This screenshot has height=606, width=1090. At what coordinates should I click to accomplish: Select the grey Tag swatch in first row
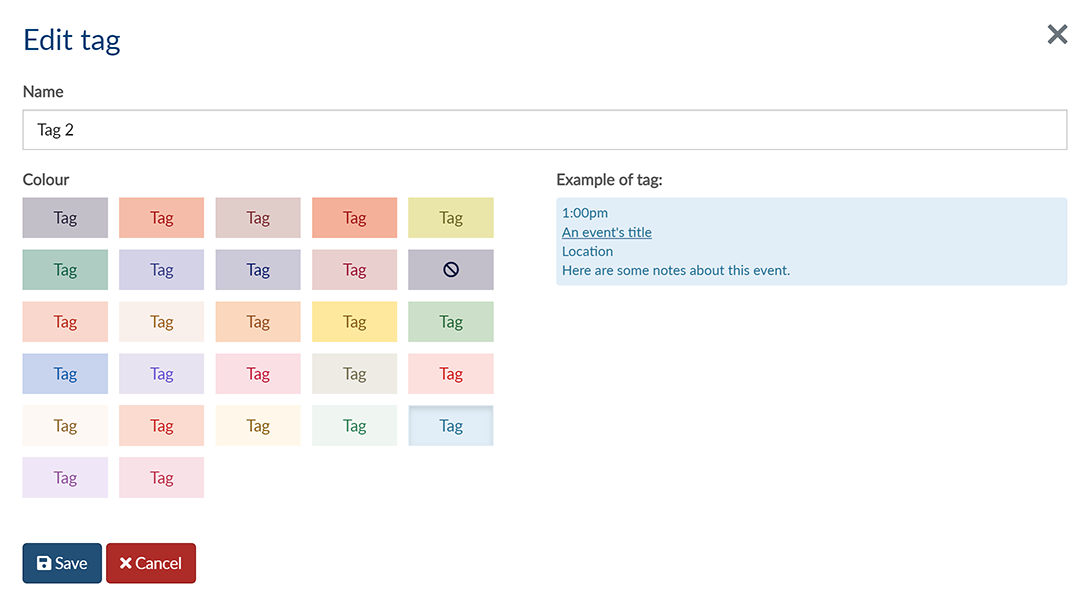[65, 218]
